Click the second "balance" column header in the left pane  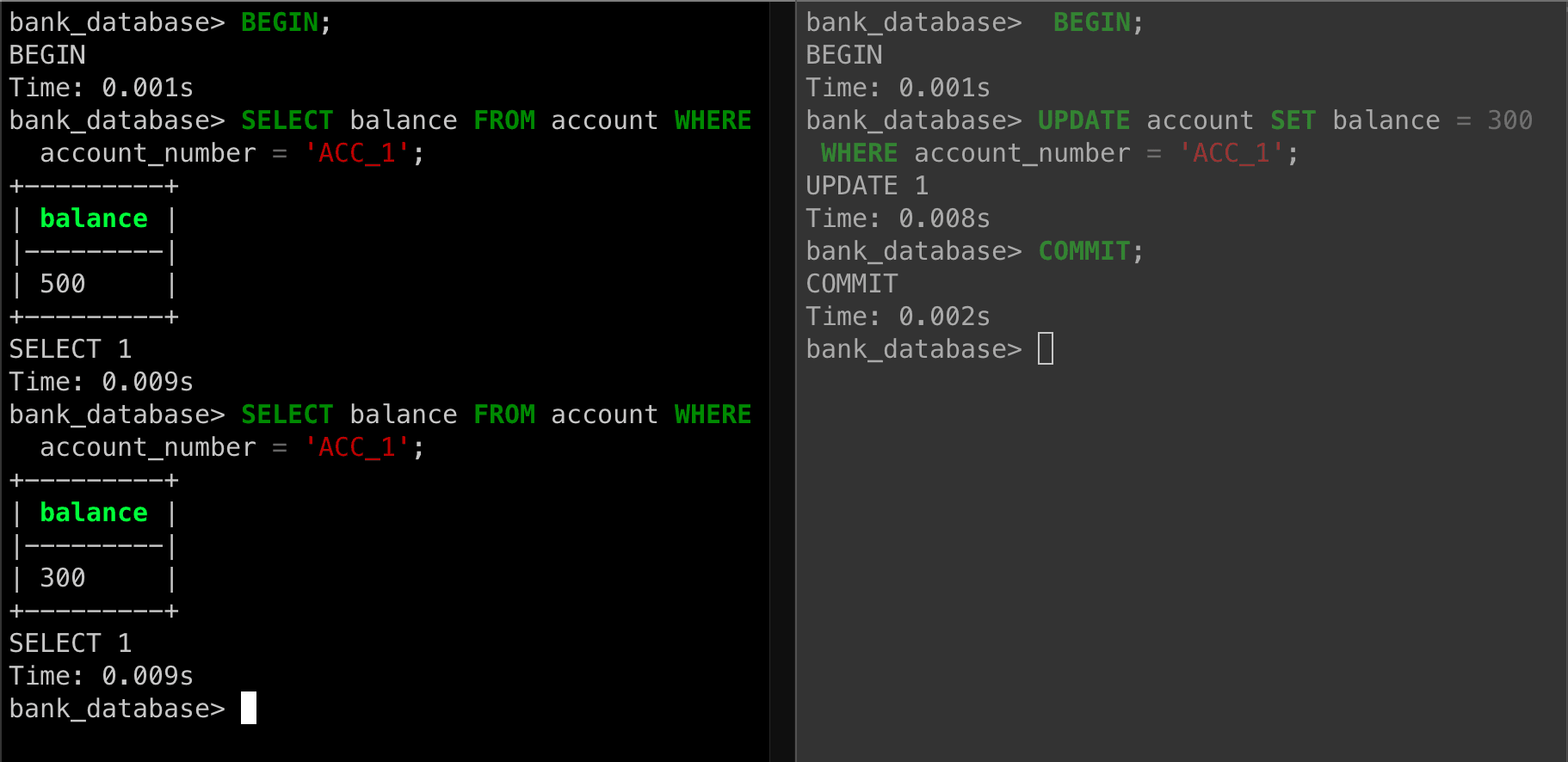pyautogui.click(x=94, y=513)
